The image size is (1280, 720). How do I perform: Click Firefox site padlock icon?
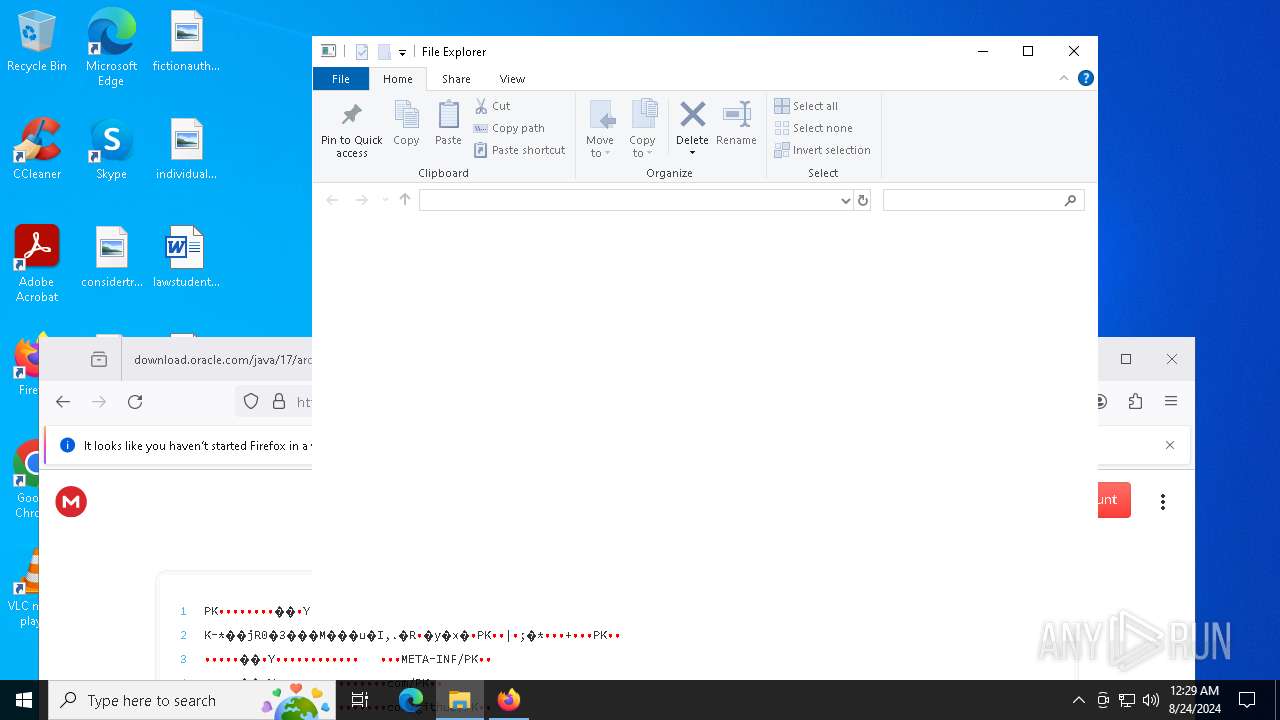[x=279, y=402]
